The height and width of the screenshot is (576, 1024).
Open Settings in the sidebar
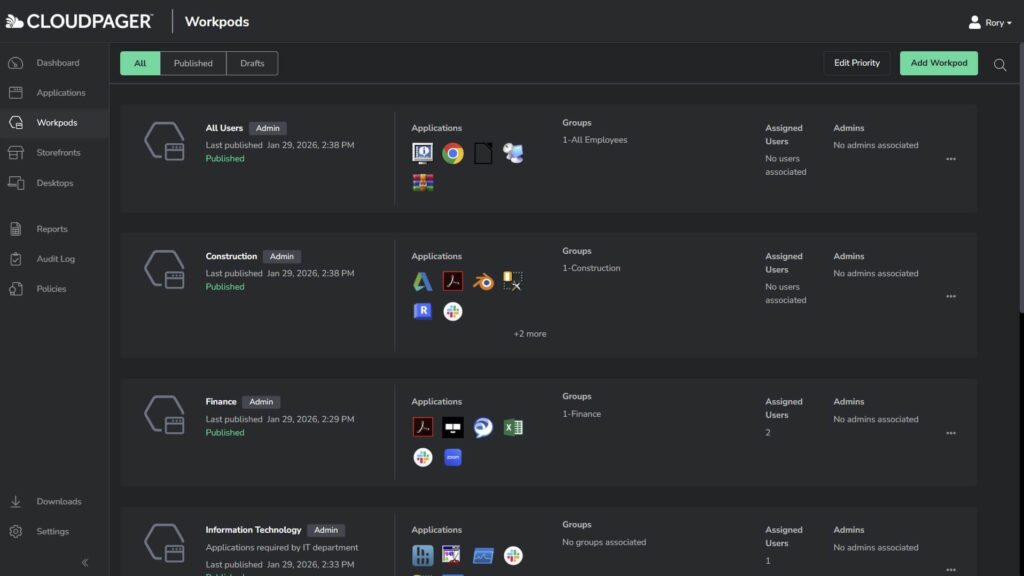55,532
